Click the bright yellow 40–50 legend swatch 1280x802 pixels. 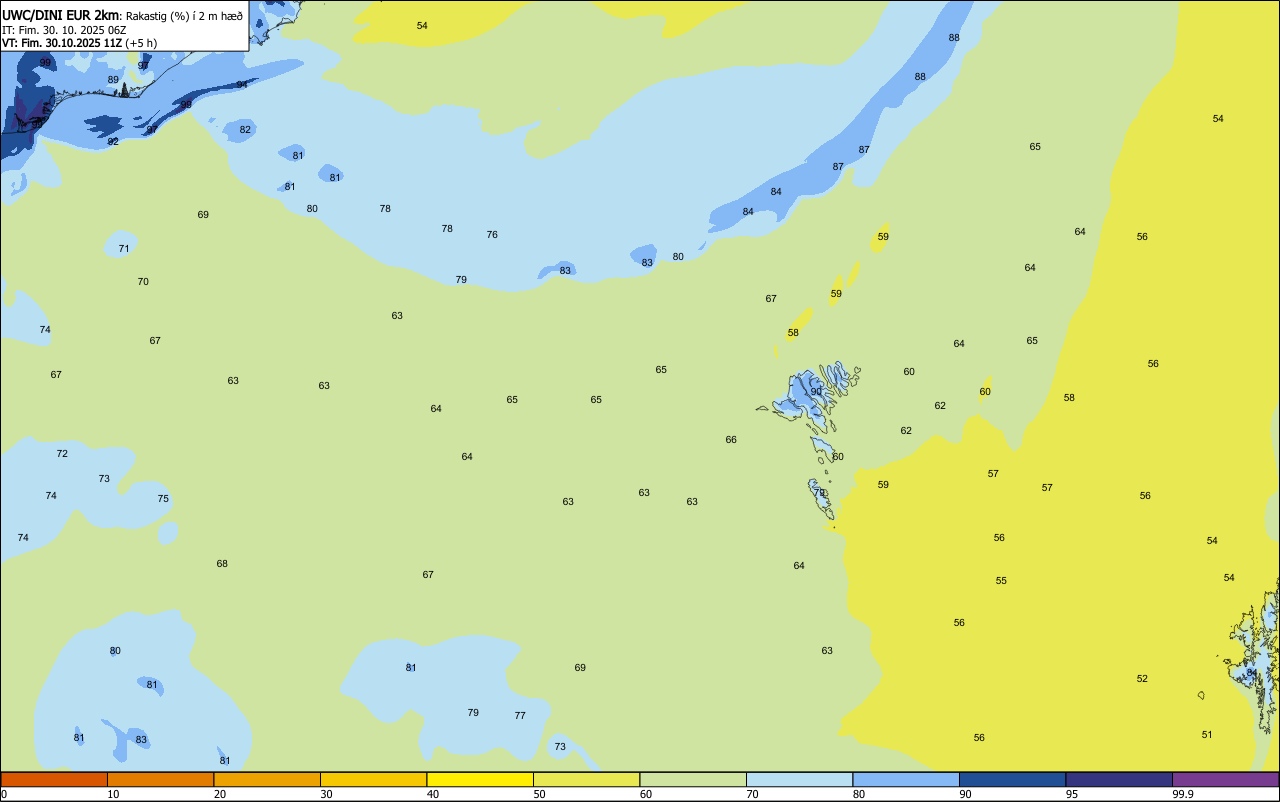coord(480,779)
